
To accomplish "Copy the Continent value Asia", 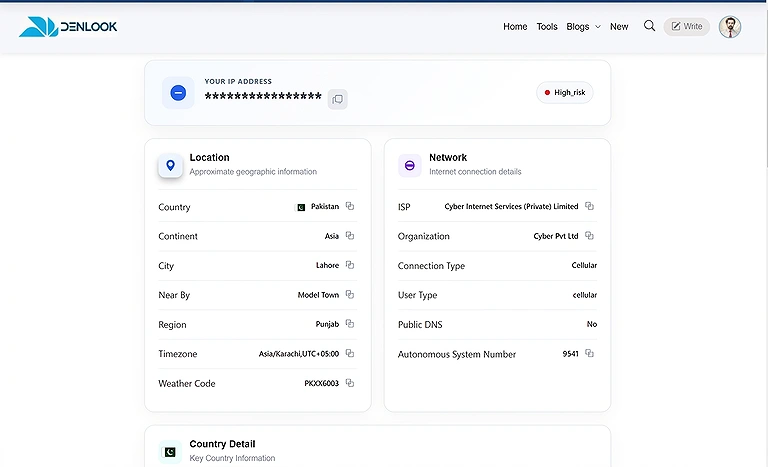I will (x=350, y=235).
